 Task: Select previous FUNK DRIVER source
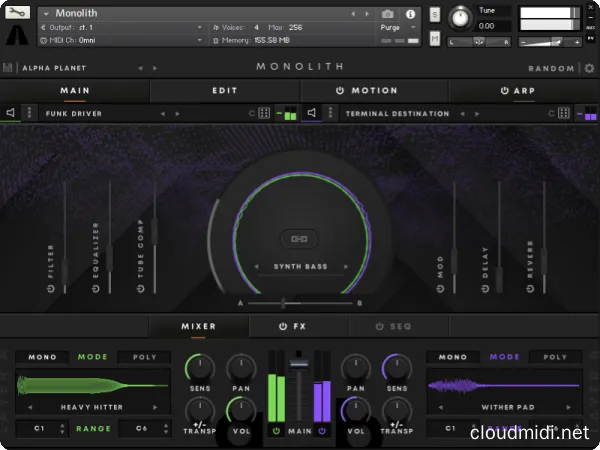[163, 114]
